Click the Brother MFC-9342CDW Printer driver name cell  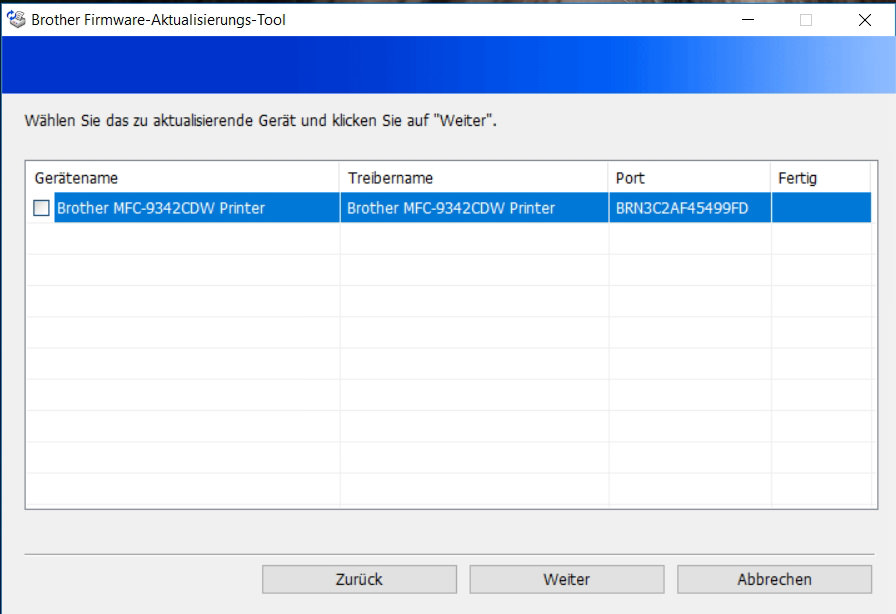click(x=474, y=208)
